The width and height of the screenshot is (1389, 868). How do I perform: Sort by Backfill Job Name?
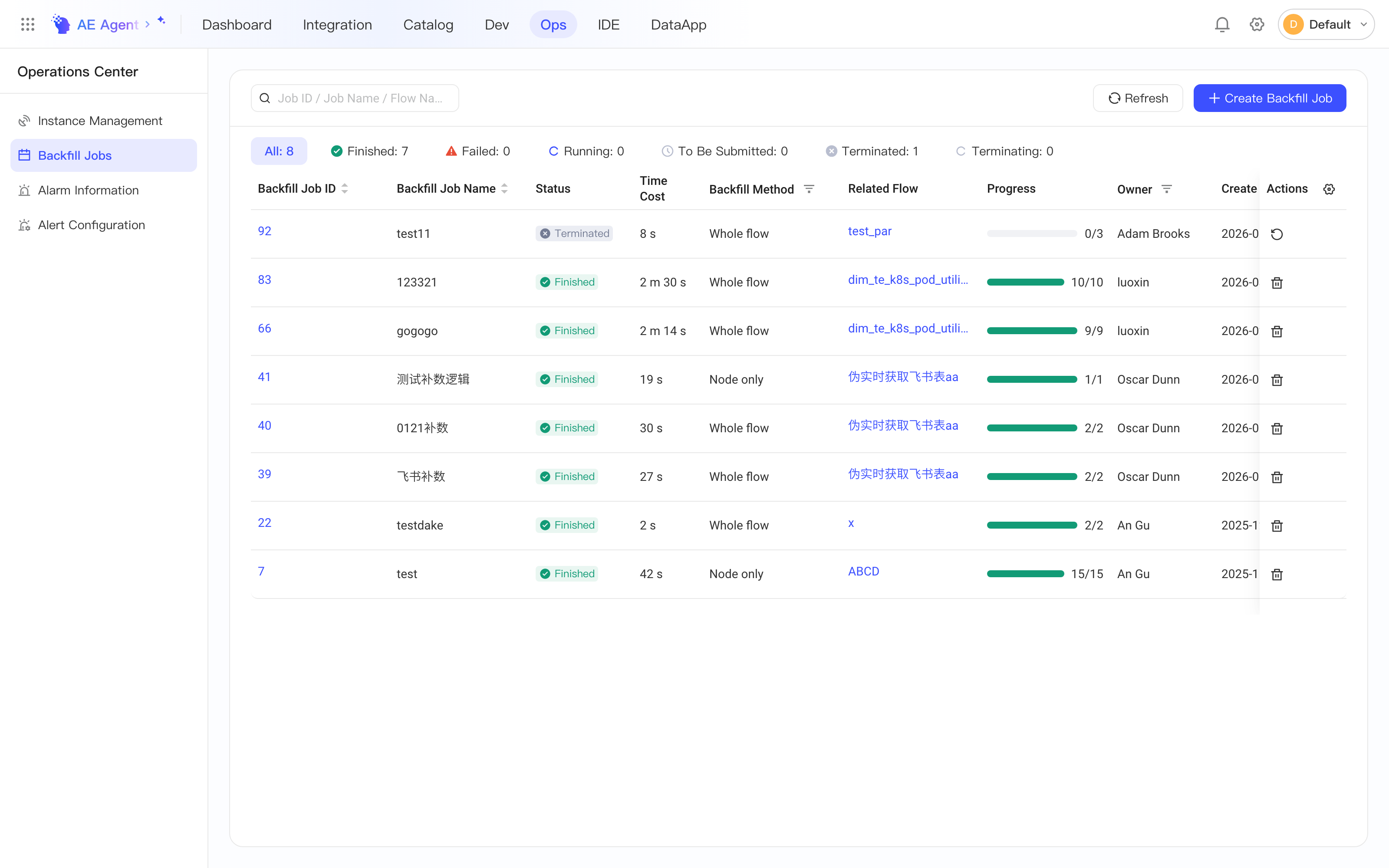504,188
